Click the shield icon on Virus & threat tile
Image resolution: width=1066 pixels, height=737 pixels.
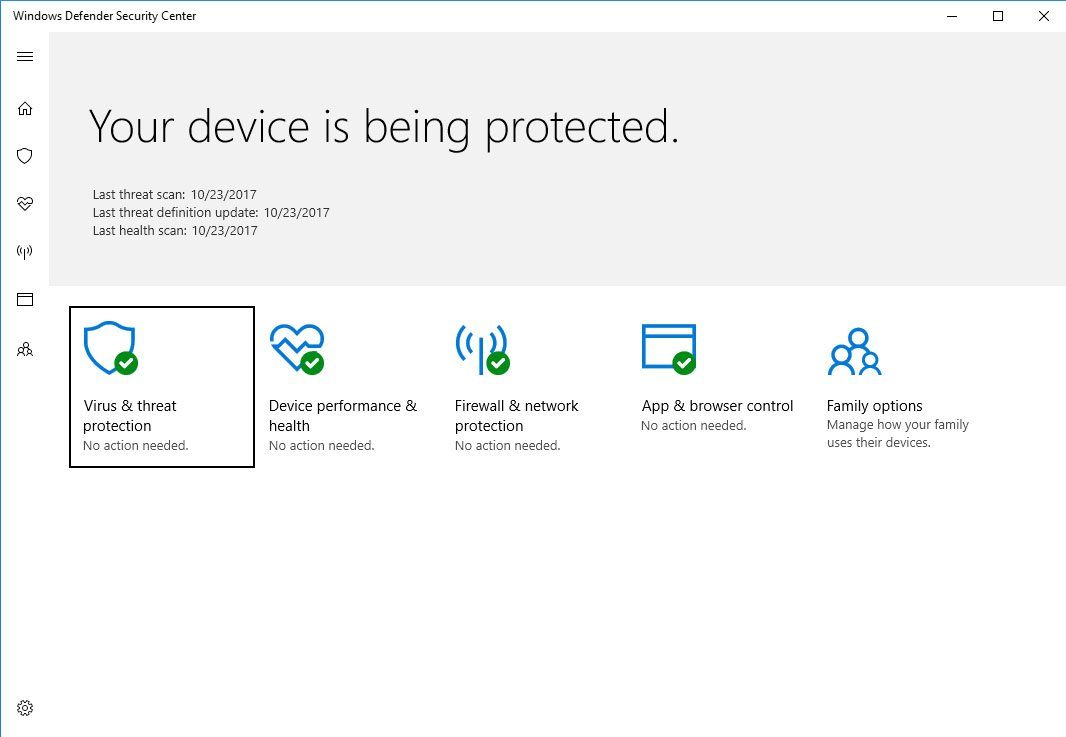(x=110, y=348)
